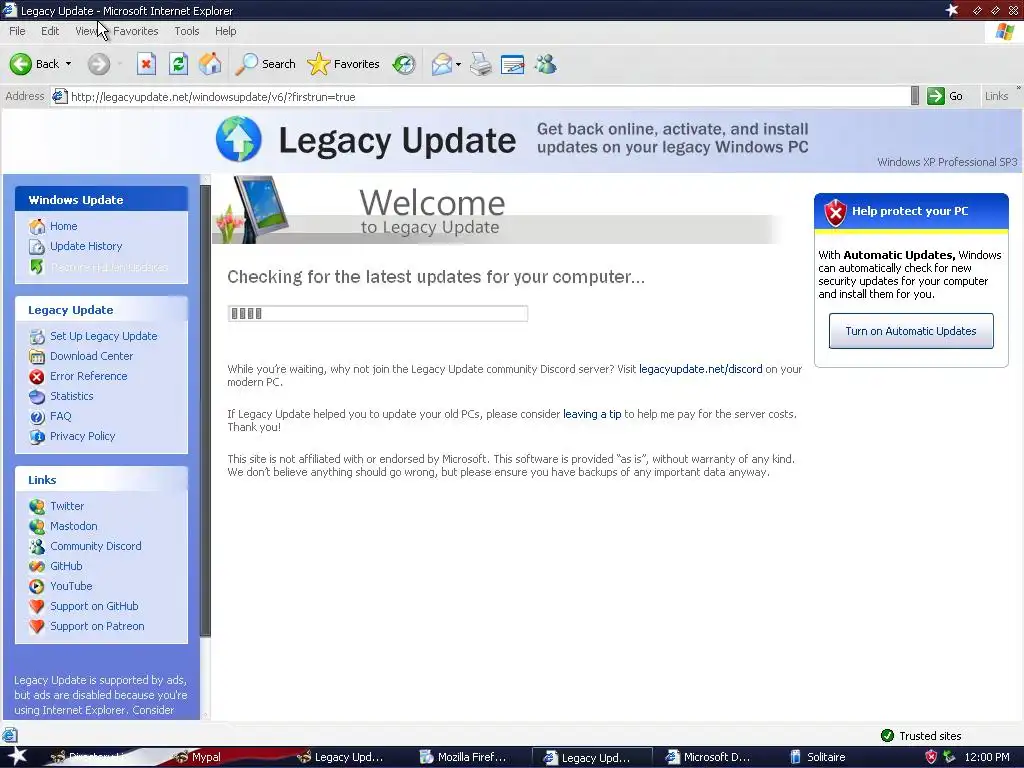
Task: Open the Help menu
Action: (226, 31)
